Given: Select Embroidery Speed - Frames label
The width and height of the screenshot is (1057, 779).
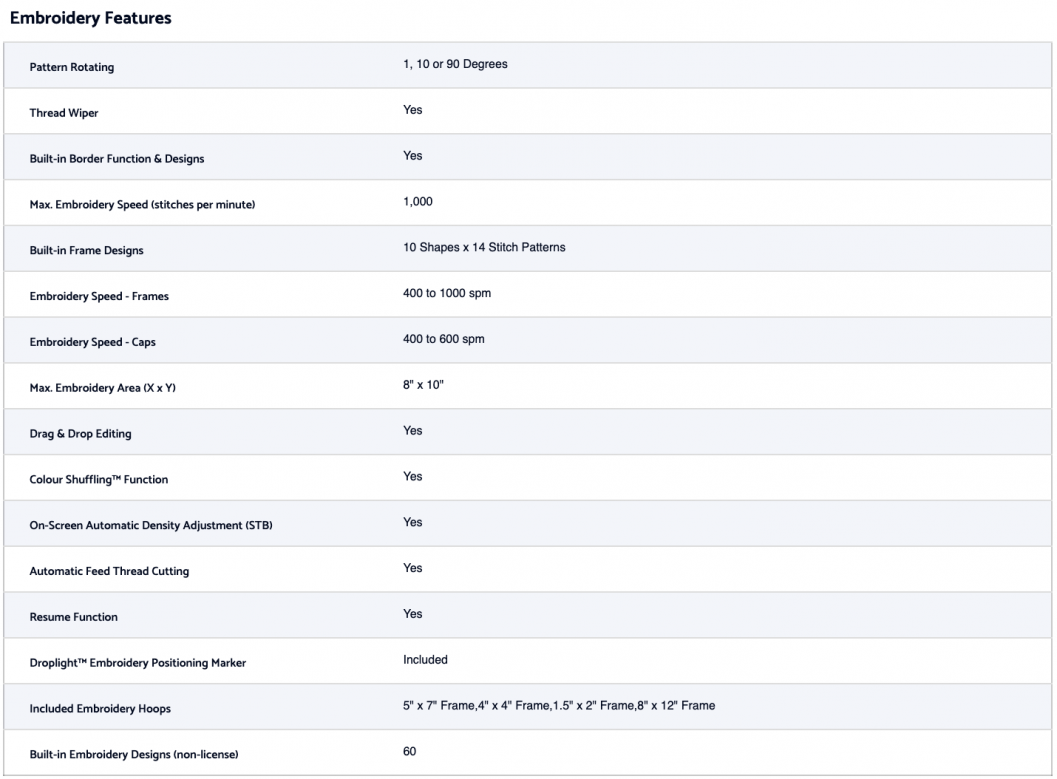Looking at the screenshot, I should coord(99,297).
